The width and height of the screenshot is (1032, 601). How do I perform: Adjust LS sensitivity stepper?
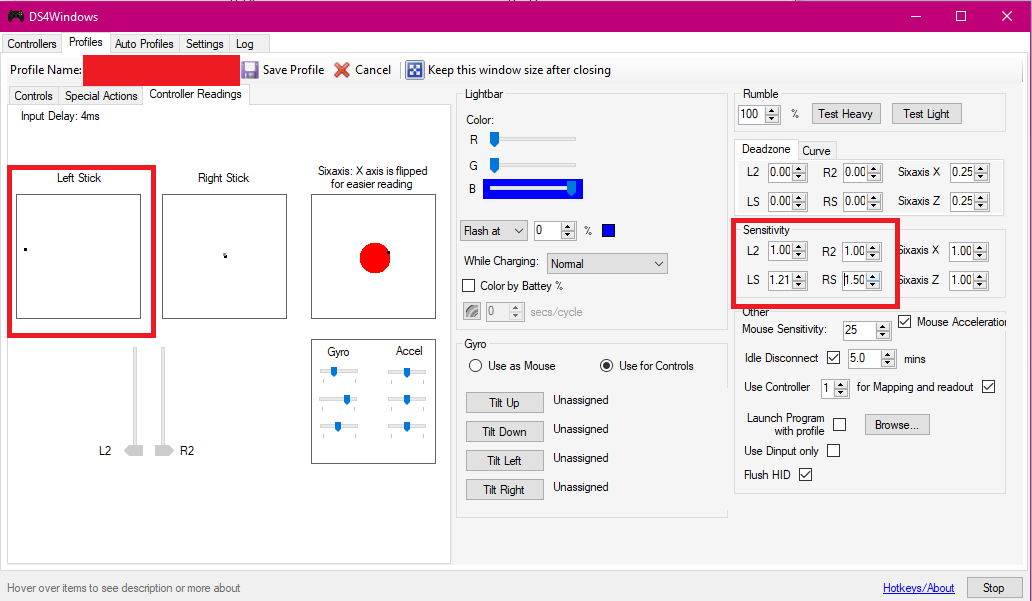[799, 280]
